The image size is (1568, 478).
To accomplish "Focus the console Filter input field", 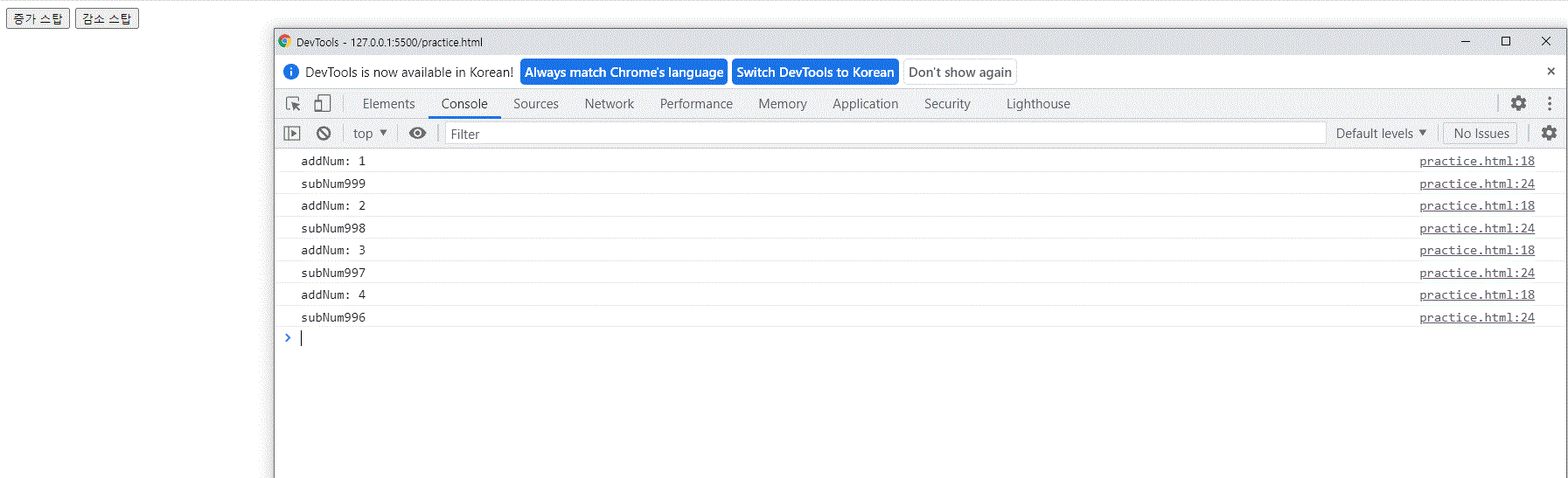I will (x=885, y=134).
